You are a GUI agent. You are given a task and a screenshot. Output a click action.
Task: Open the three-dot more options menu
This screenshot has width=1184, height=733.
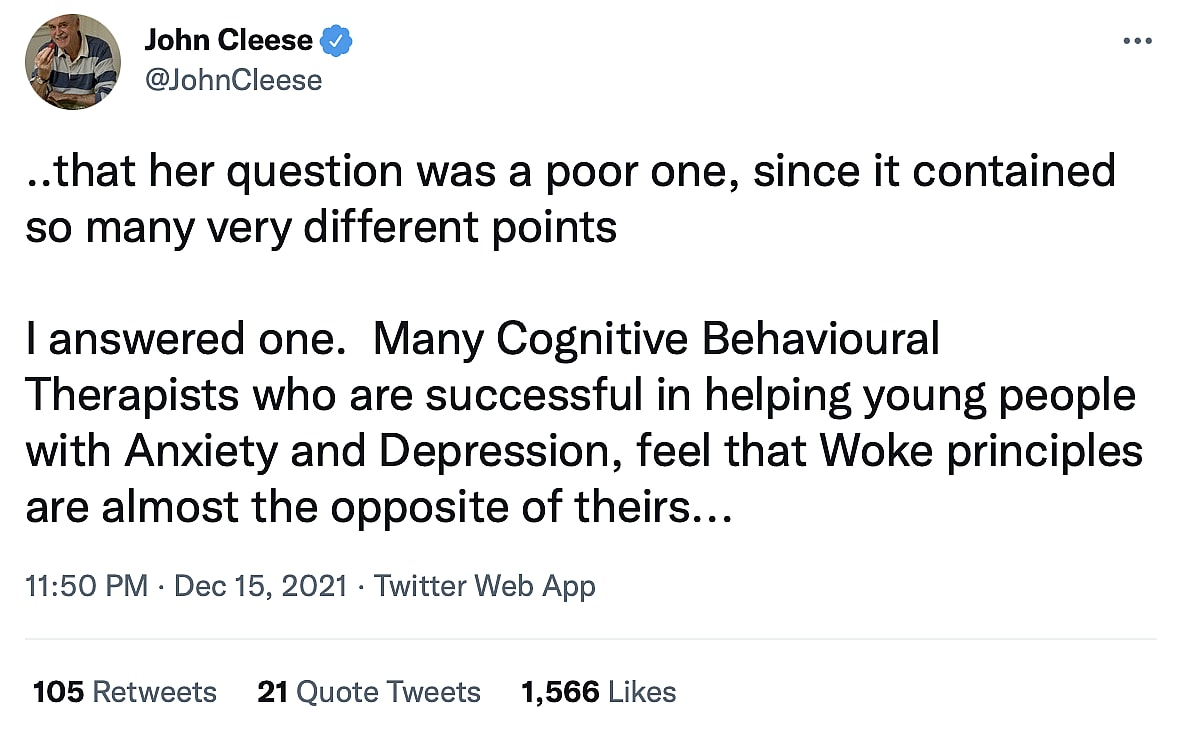1138,42
